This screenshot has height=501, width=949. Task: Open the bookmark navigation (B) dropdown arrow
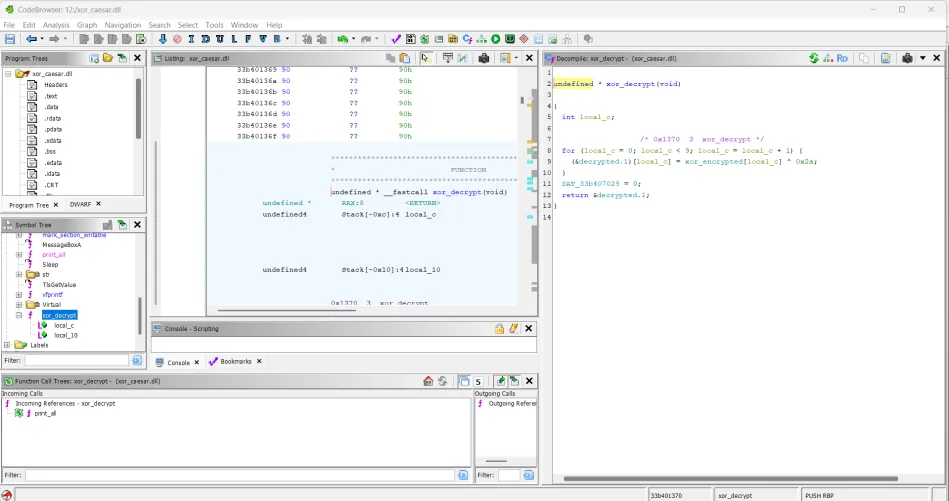tap(287, 39)
